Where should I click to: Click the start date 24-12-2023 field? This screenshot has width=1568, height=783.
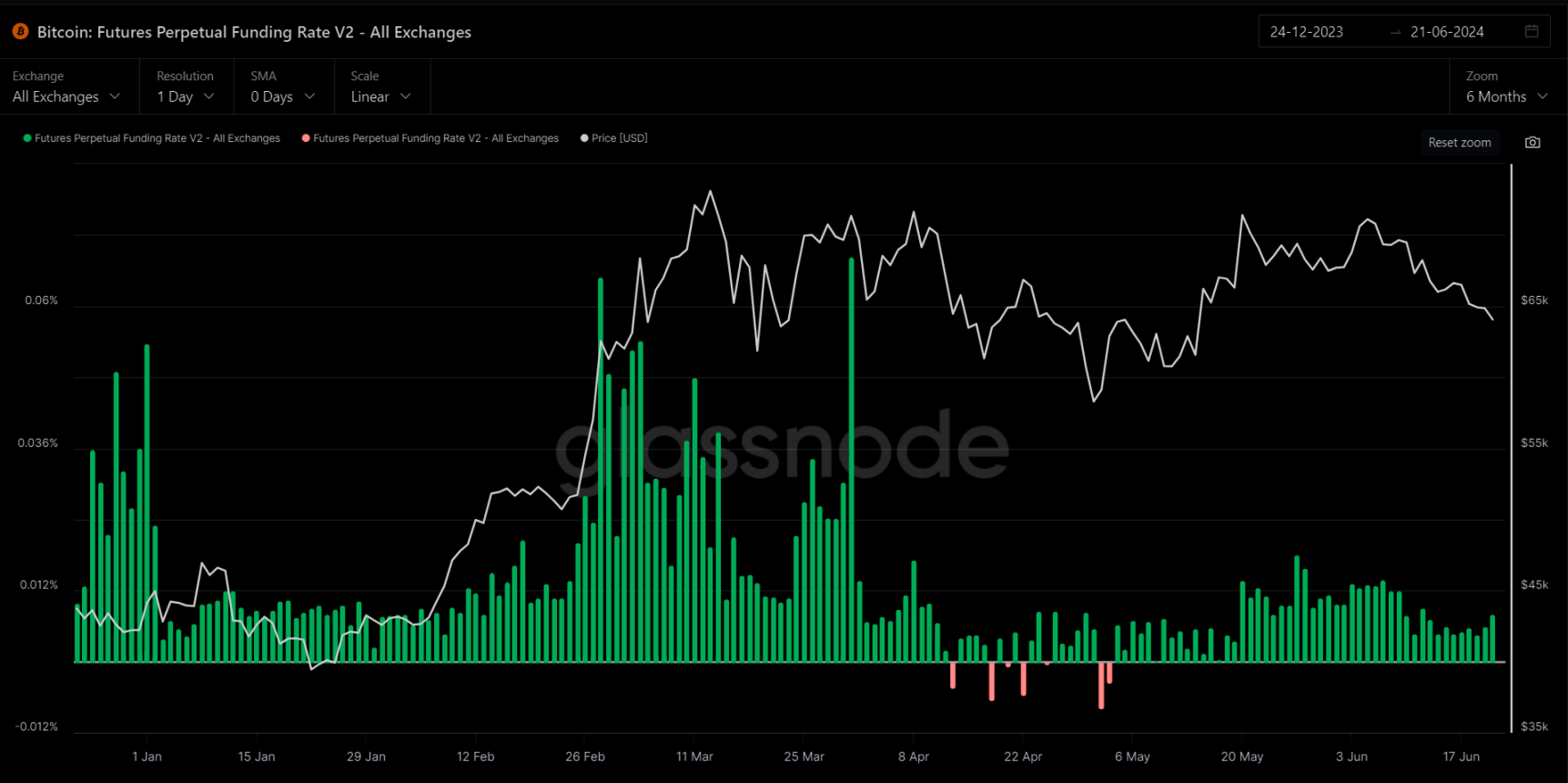[1306, 32]
